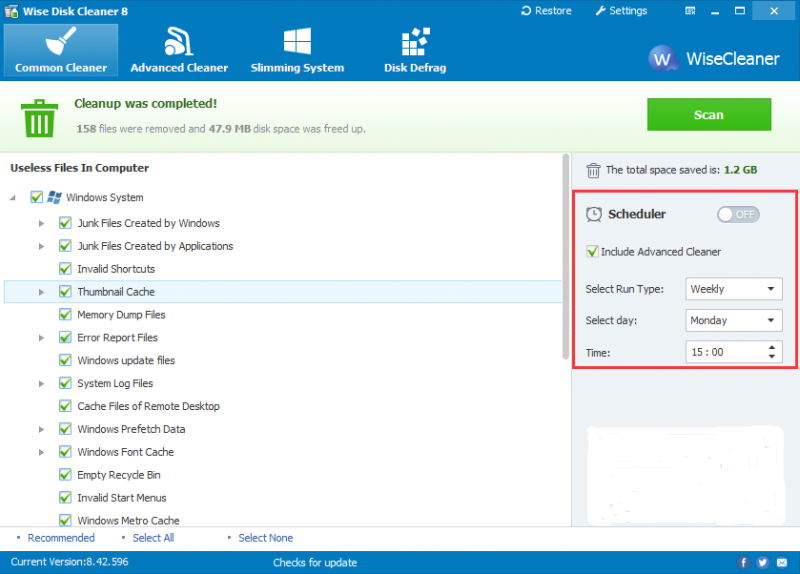The height and width of the screenshot is (574, 800).
Task: Collapse the Windows System tree node
Action: (x=13, y=197)
